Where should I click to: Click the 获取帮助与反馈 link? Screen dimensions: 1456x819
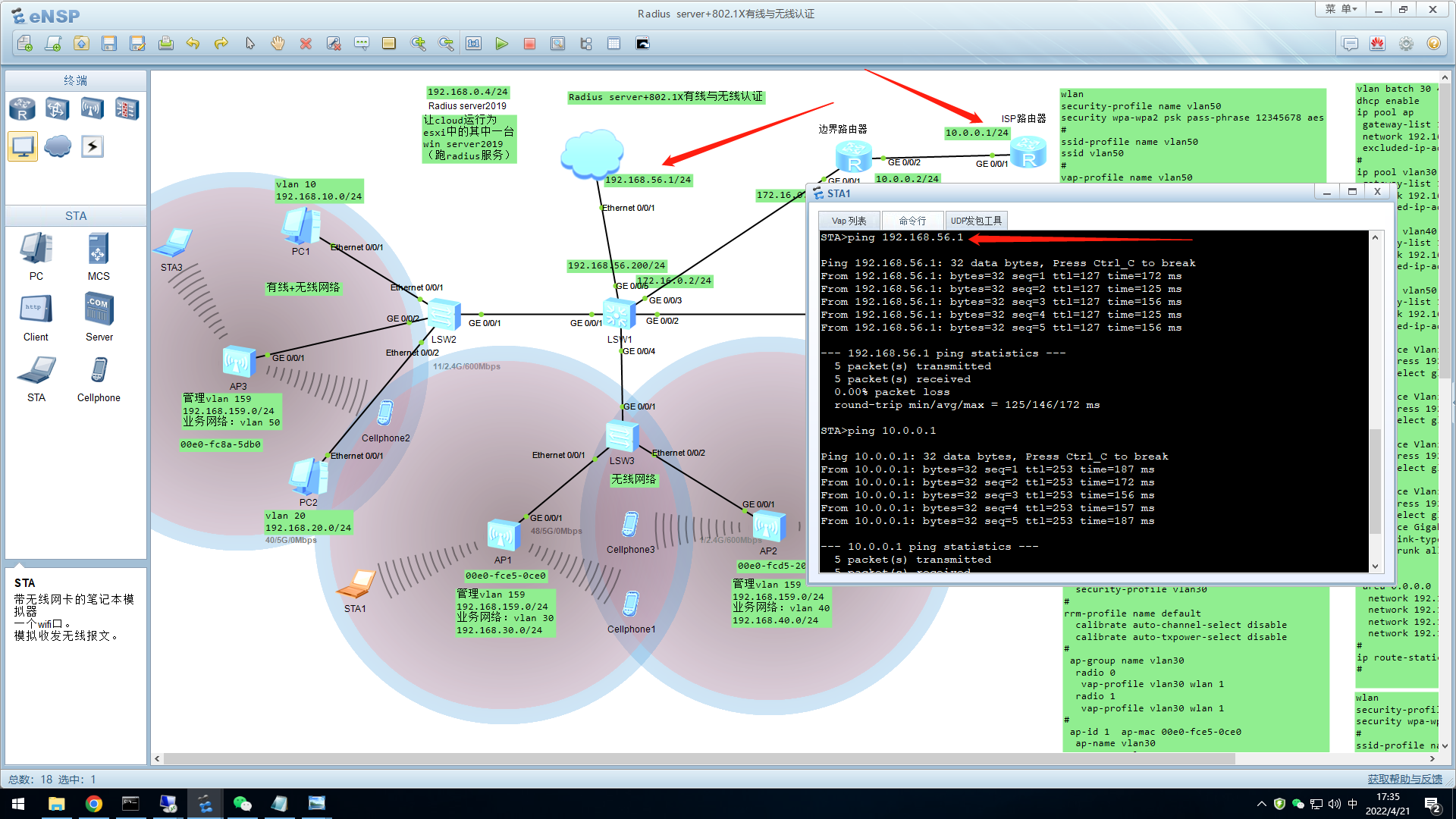pyautogui.click(x=1404, y=779)
